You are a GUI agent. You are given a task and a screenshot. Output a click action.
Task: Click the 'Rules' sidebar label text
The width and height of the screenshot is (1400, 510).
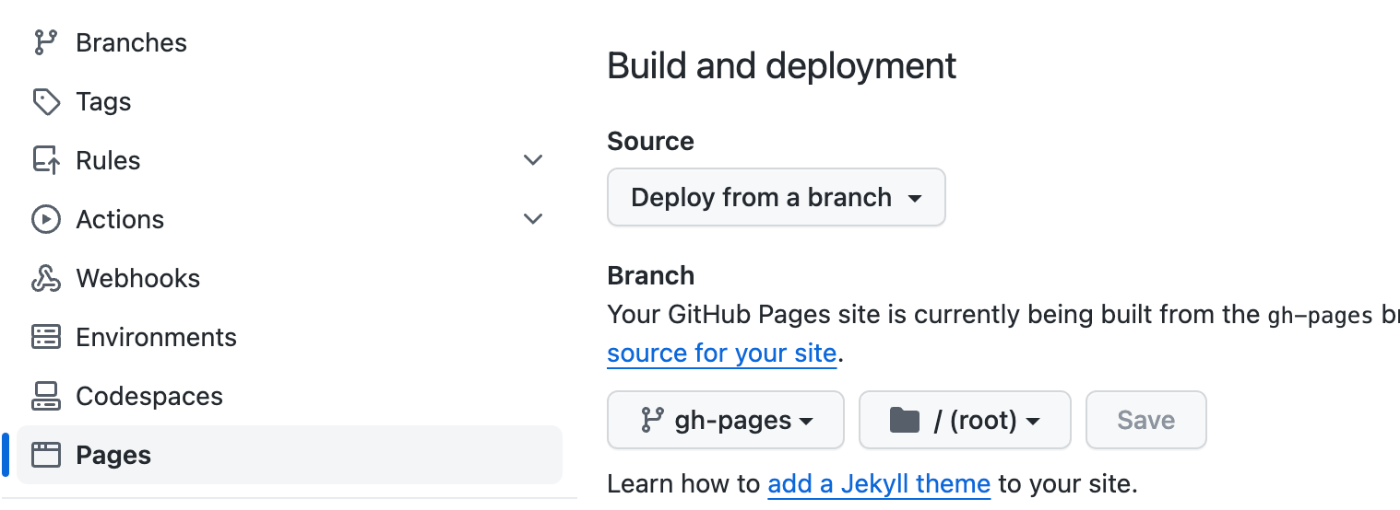[108, 161]
